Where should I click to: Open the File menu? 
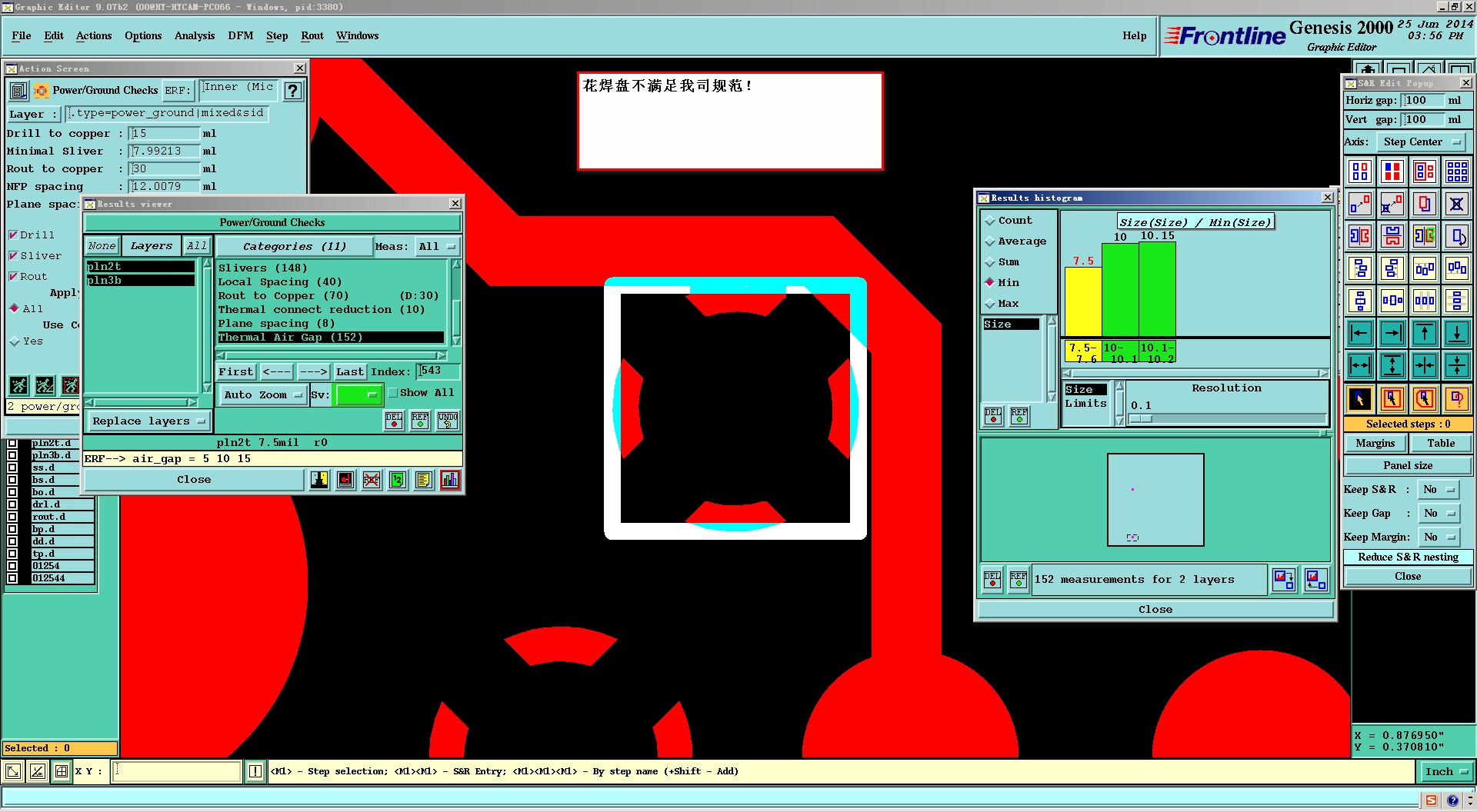(x=22, y=36)
